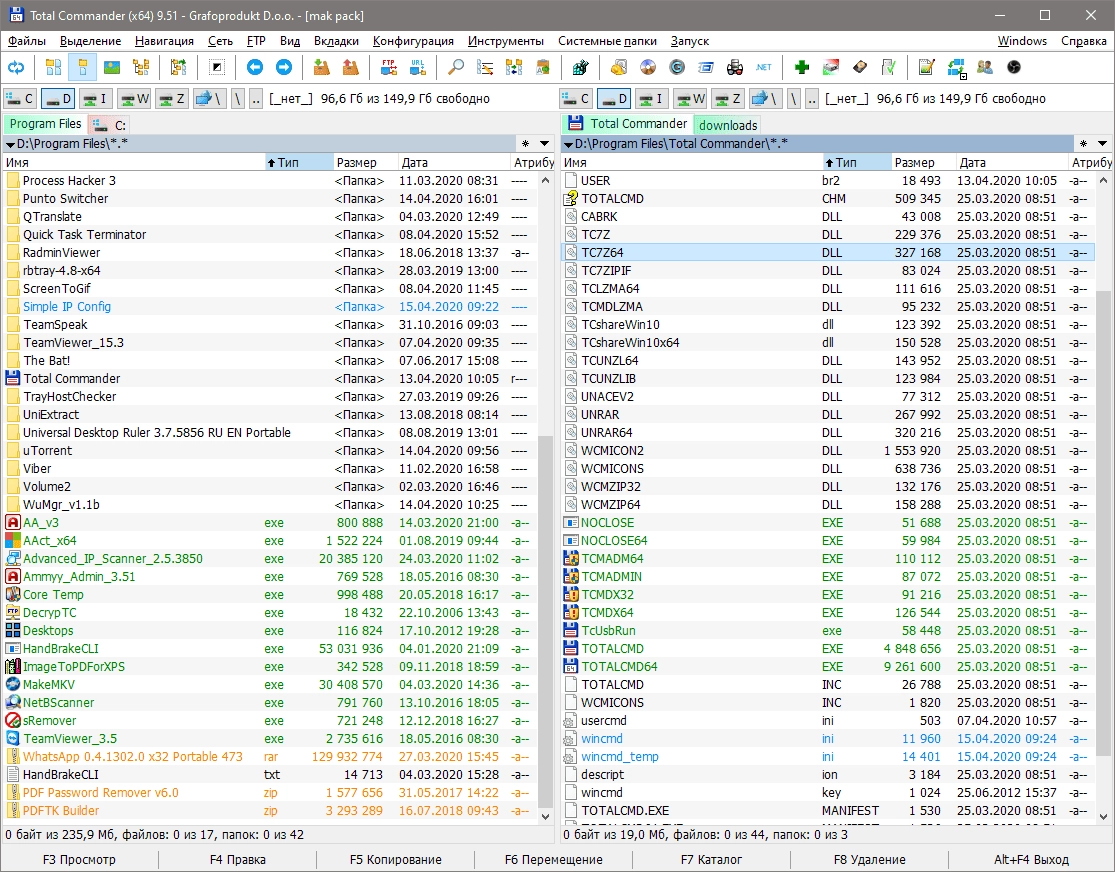Open the FTP connect tool

pos(389,68)
